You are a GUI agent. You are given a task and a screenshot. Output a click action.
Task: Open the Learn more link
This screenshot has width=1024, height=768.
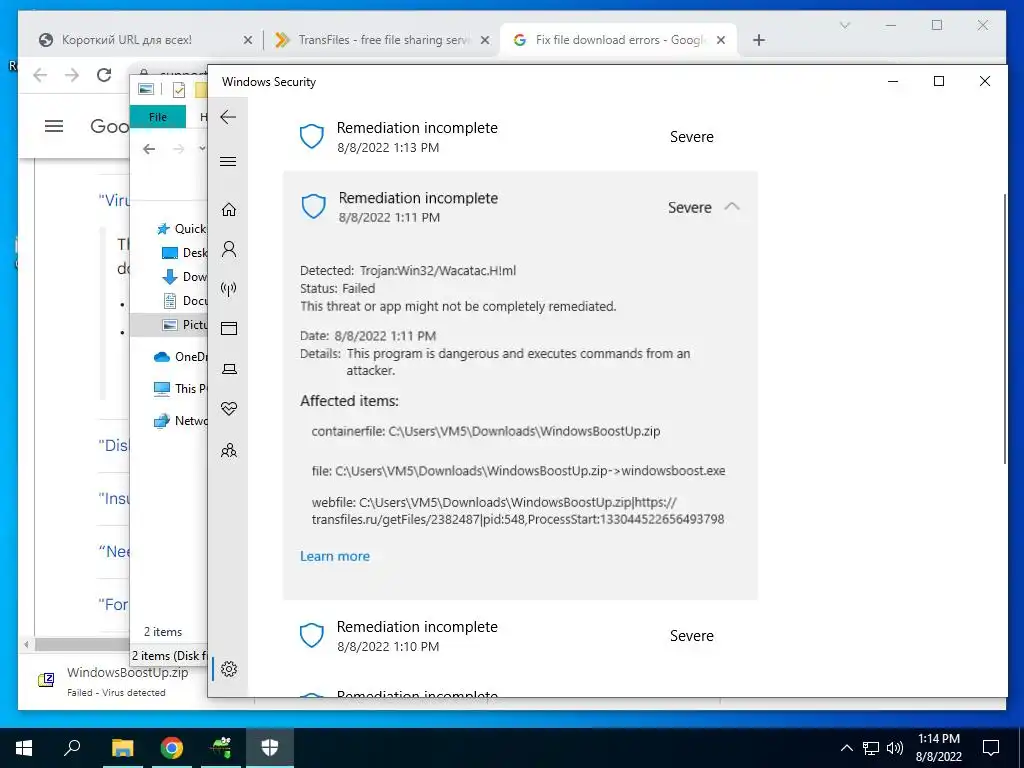coord(335,556)
